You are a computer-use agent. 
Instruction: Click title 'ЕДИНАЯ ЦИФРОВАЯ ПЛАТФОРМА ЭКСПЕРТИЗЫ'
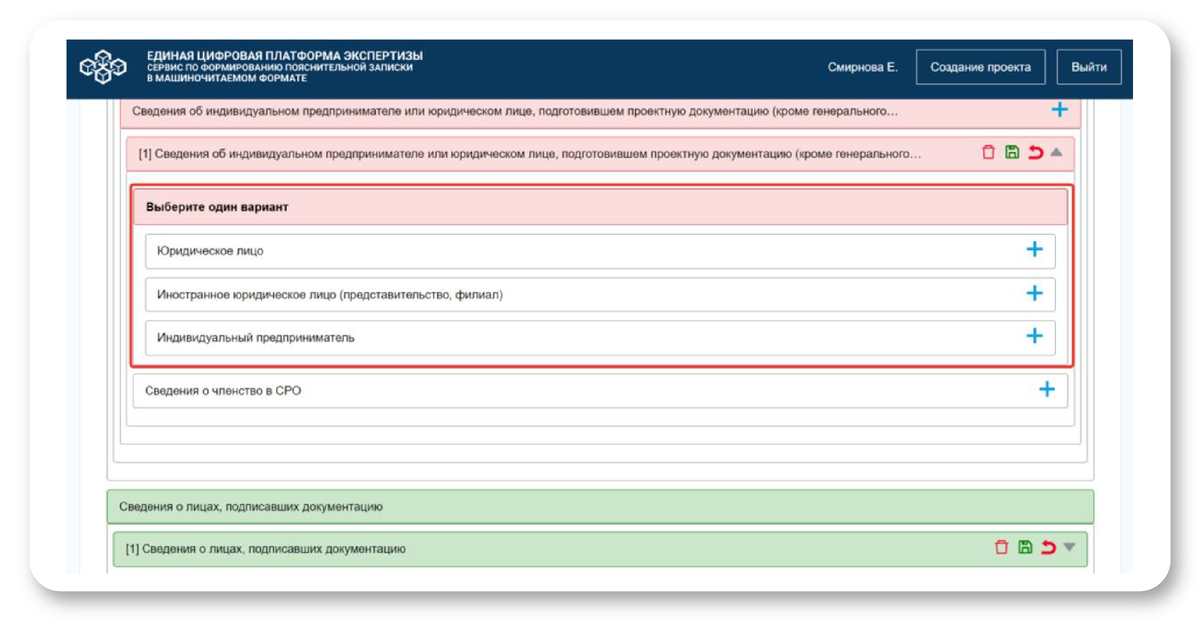[x=284, y=55]
